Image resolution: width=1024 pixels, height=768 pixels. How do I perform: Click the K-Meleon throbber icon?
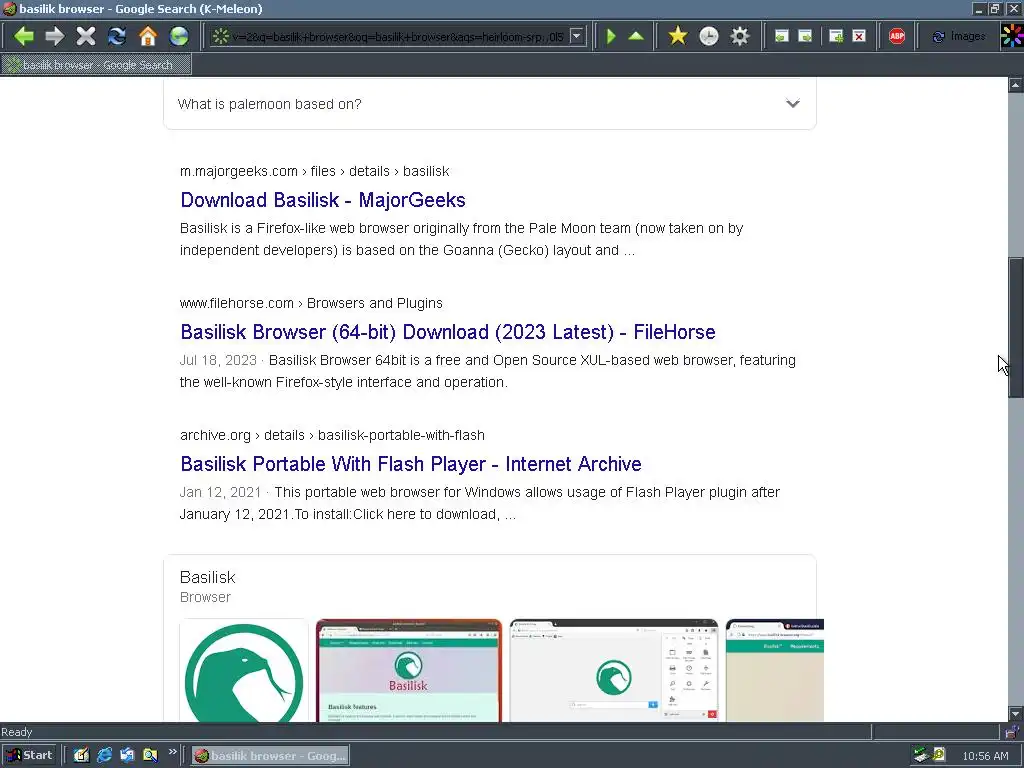[1012, 36]
